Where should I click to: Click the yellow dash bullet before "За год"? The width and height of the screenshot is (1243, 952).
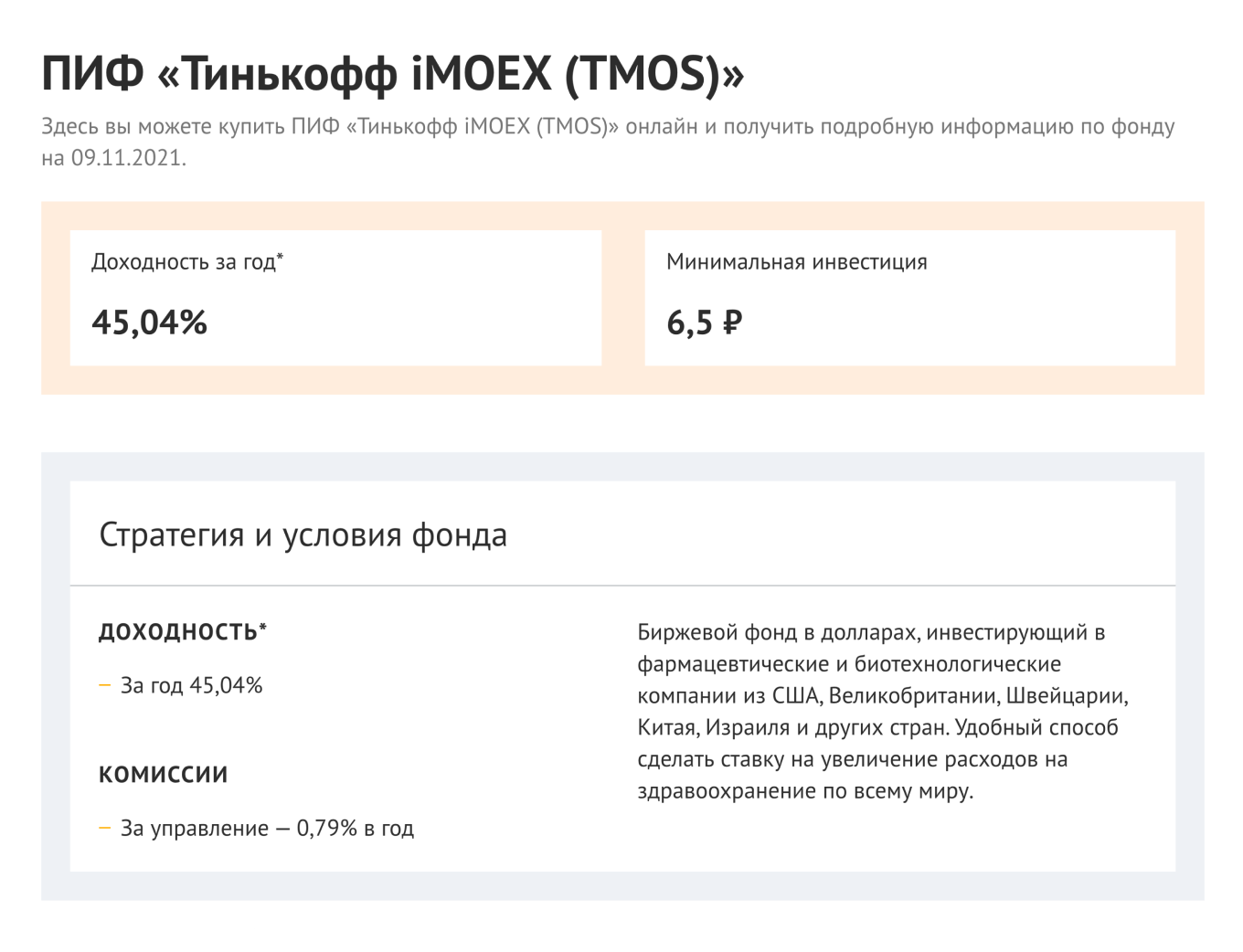tap(104, 684)
